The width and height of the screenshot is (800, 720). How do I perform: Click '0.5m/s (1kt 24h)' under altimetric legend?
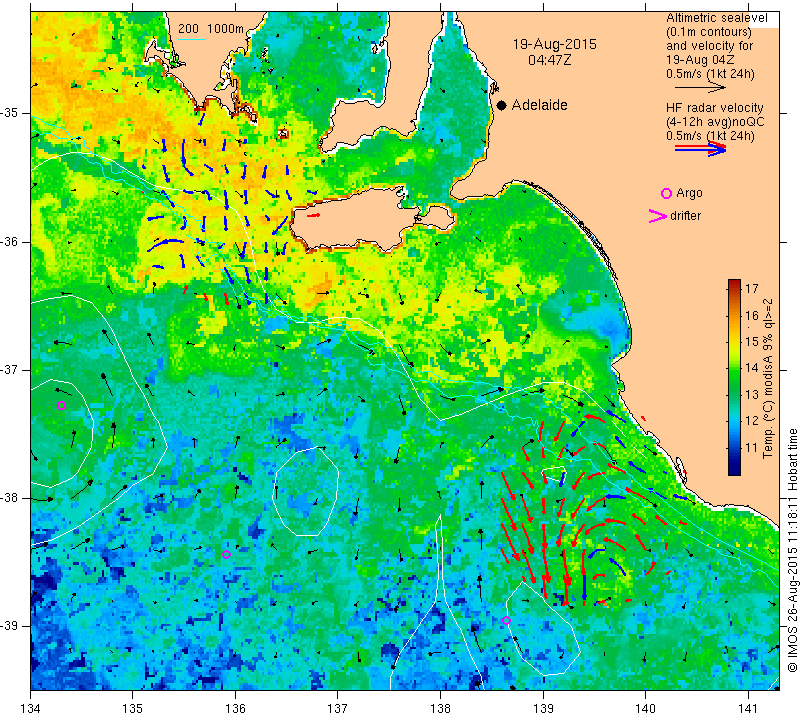710,74
